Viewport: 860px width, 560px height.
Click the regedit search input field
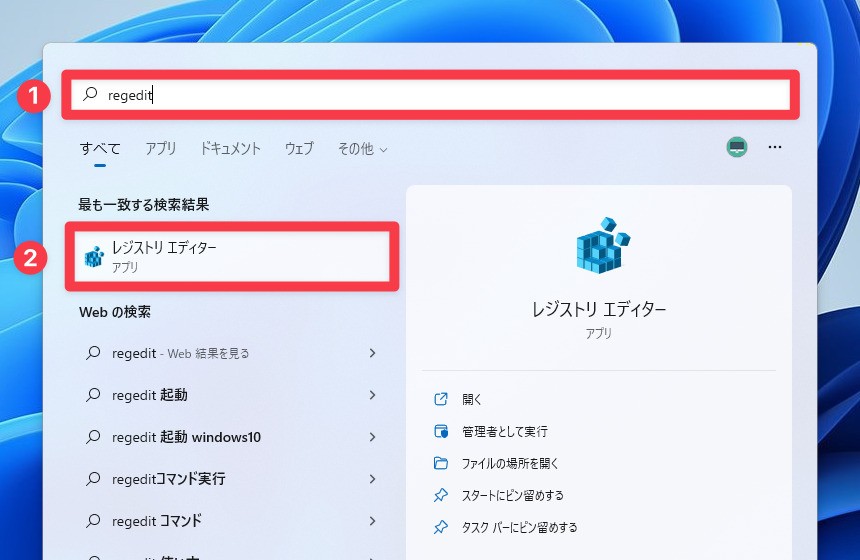[431, 95]
